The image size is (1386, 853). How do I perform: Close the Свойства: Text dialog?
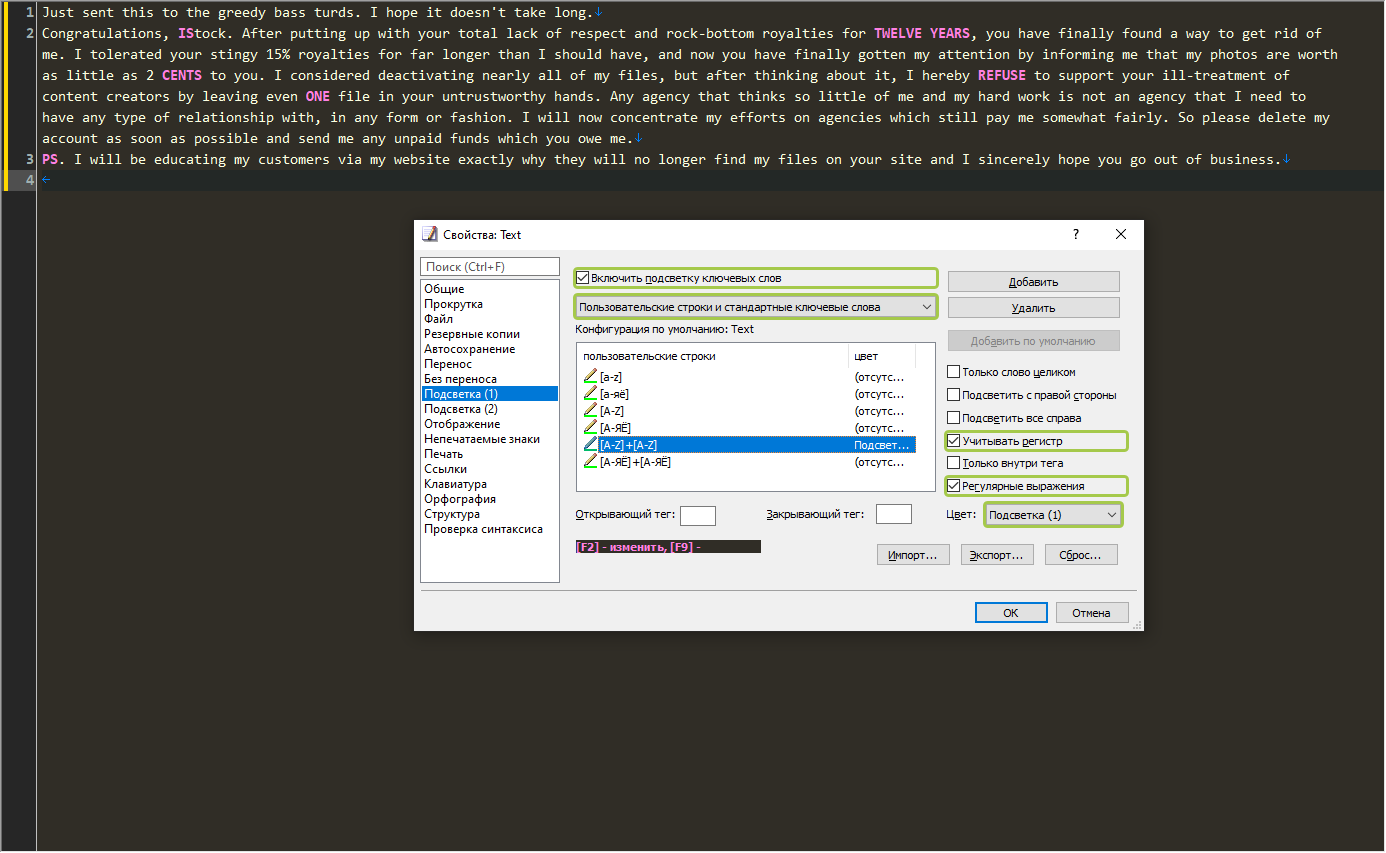pos(1121,234)
